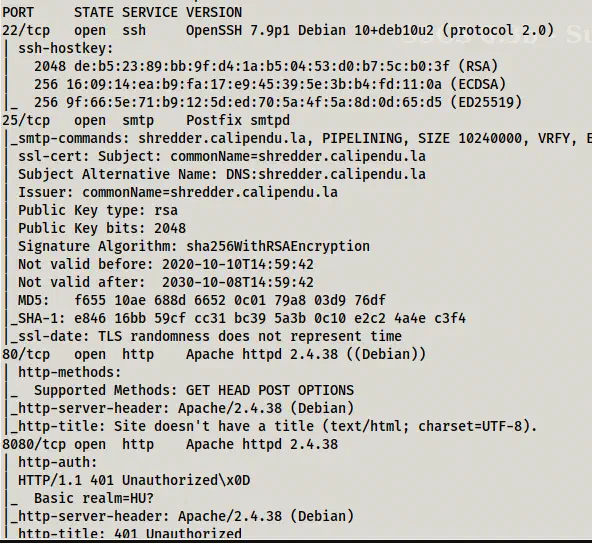Click the sha256WithRSAEncryption signature text
Image resolution: width=592 pixels, height=543 pixels.
[x=278, y=247]
